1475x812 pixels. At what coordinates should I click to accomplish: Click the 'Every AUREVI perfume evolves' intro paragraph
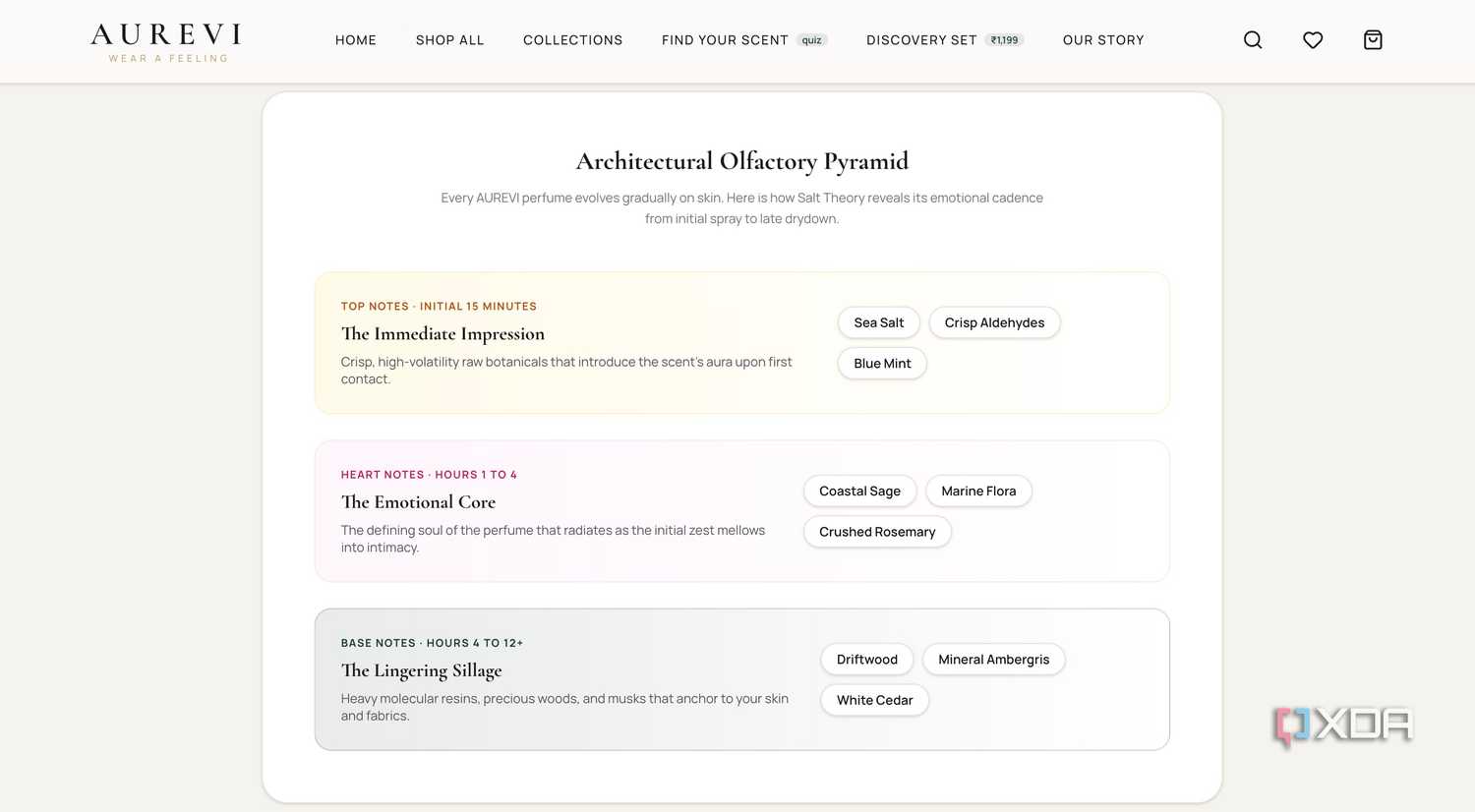point(741,208)
